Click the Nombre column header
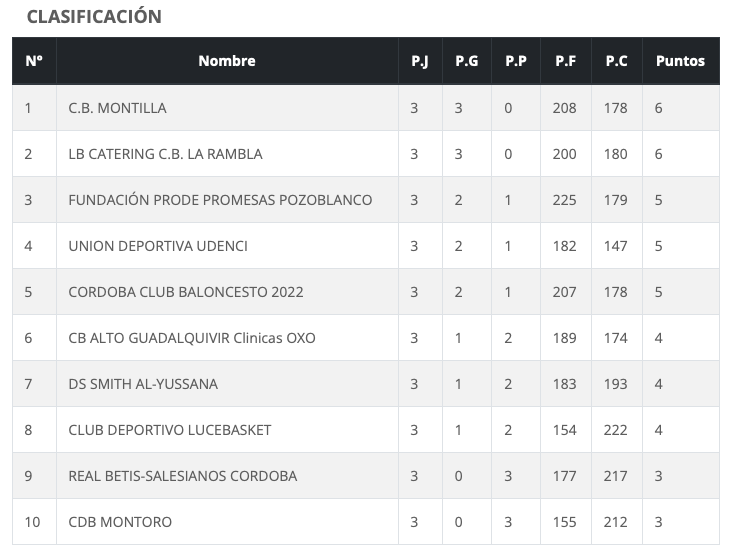733x555 pixels. (x=227, y=61)
